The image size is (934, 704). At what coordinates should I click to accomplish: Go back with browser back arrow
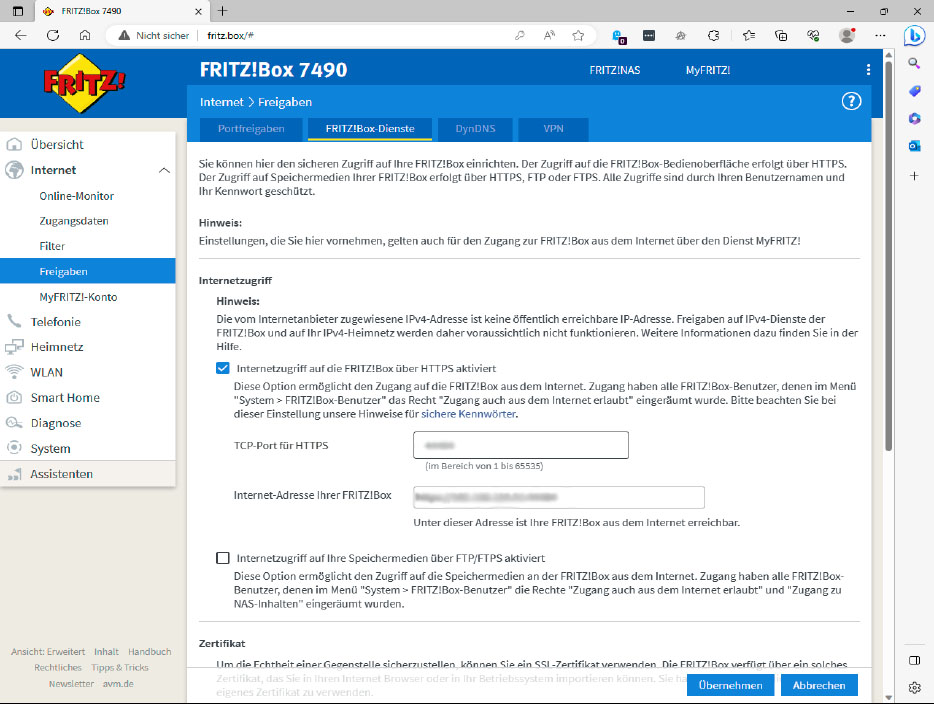pos(21,35)
